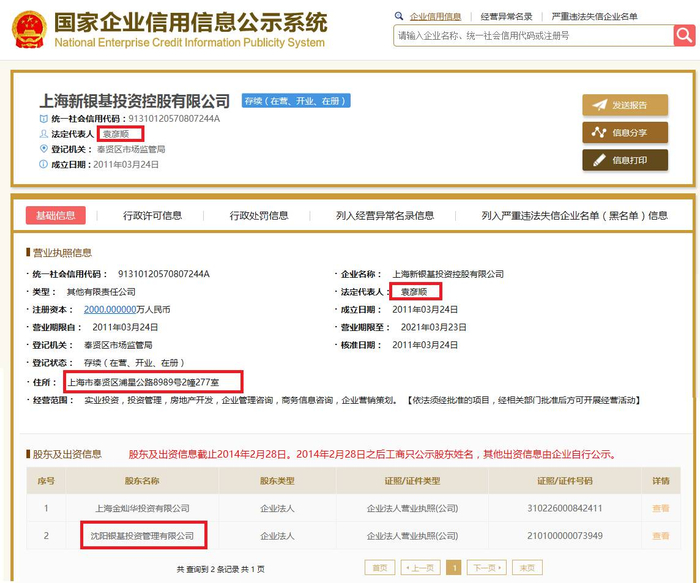This screenshot has width=700, height=583.
Task: Switch to the 行政处罚信息 tab
Action: 259,216
